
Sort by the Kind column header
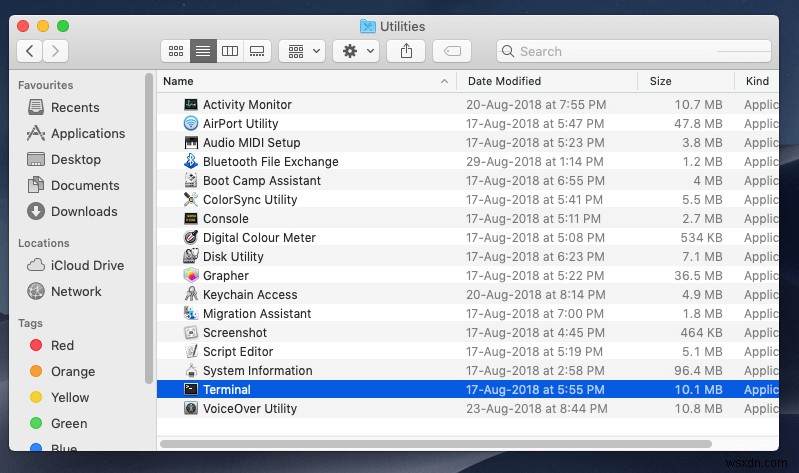click(757, 82)
